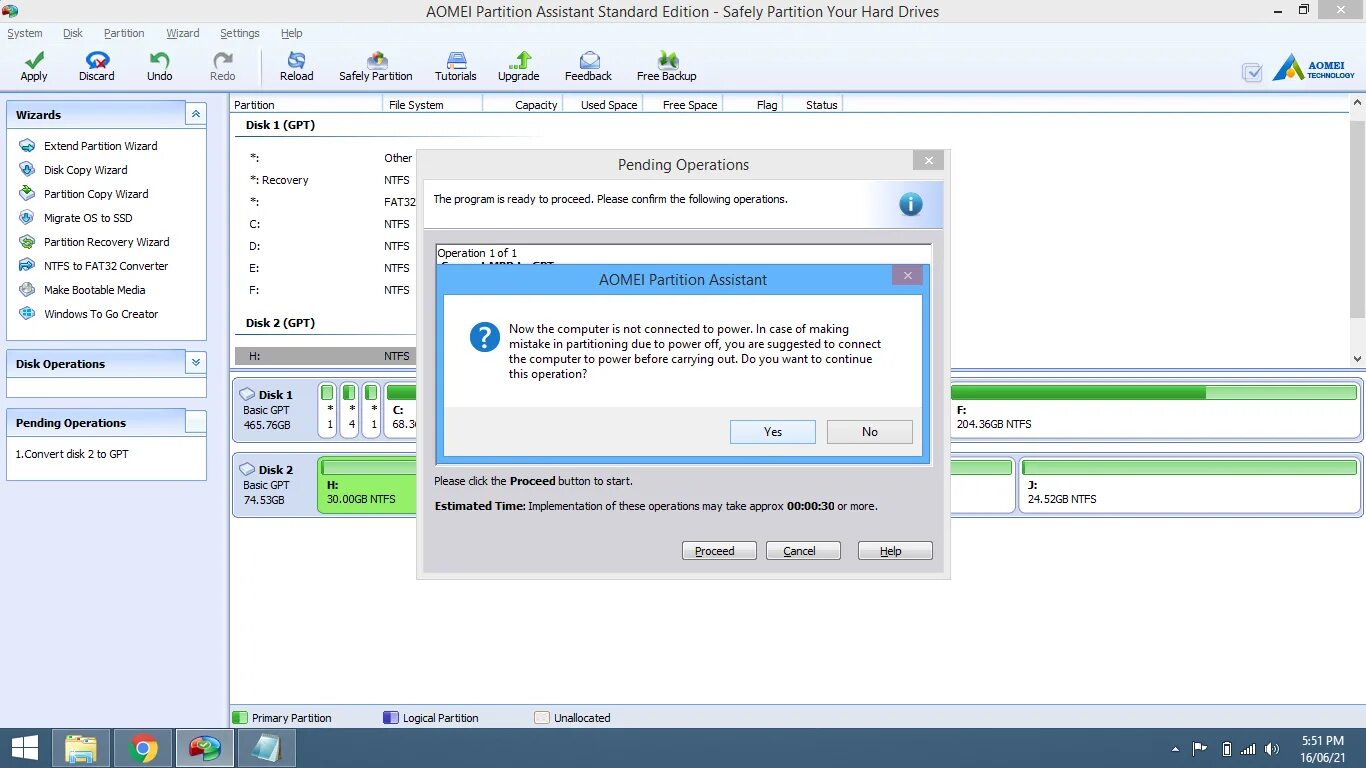Open Windows To Go Creator
The height and width of the screenshot is (768, 1366).
[100, 314]
